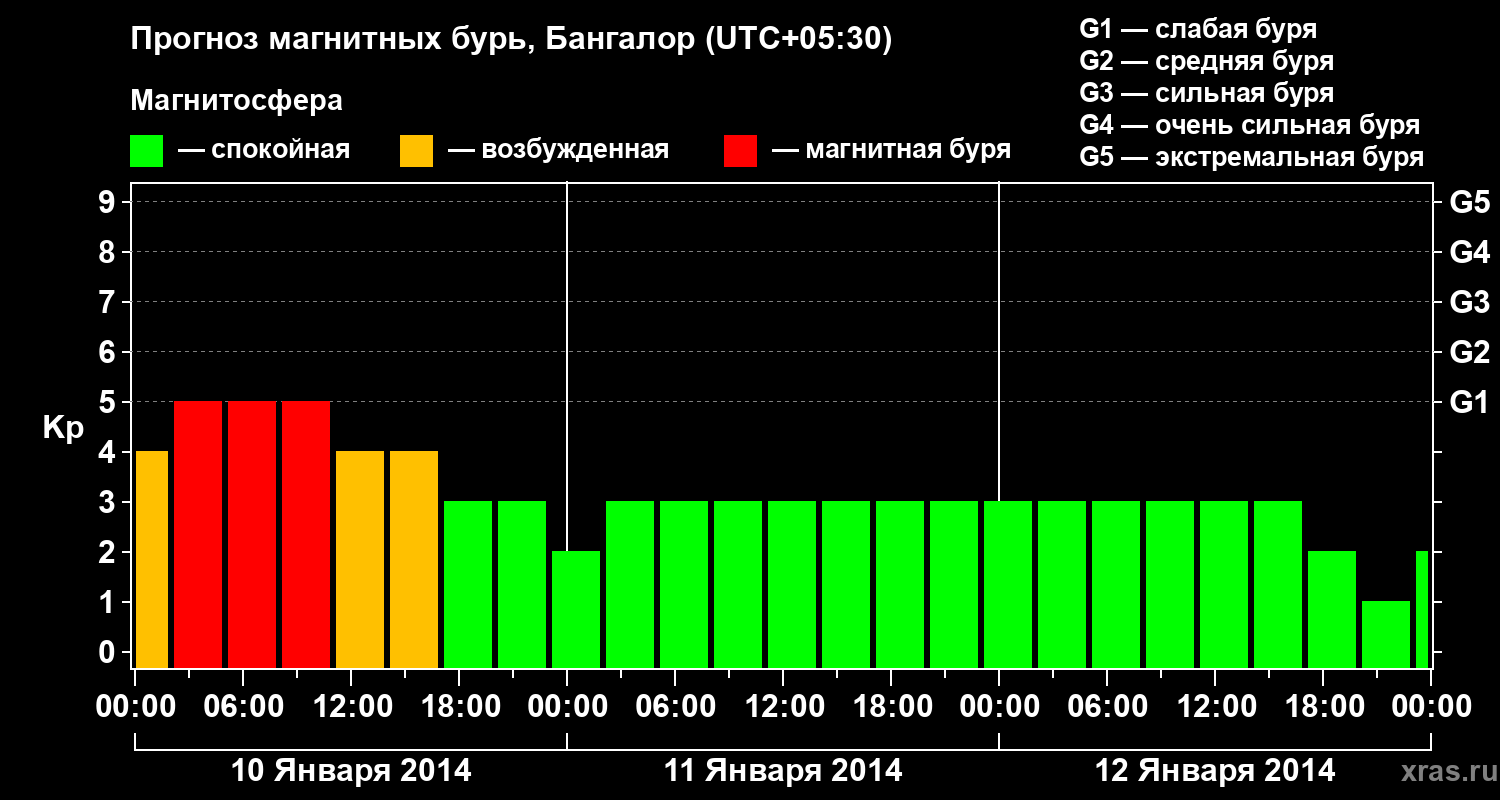Click the lone Kp 1 green bar on 12 Января
This screenshot has width=1500, height=800.
(x=1386, y=634)
